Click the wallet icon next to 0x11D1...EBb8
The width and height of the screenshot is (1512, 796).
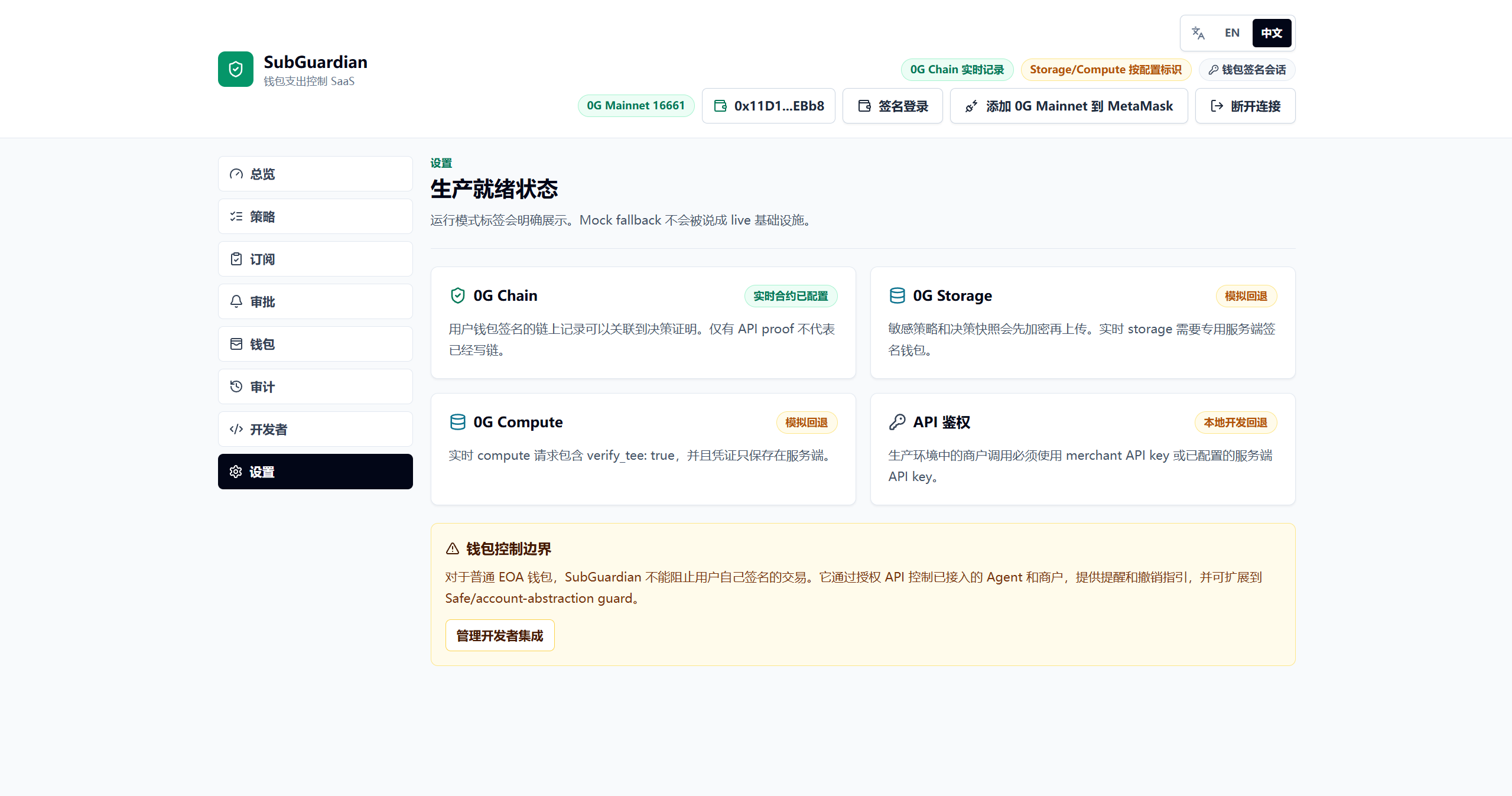pos(720,106)
